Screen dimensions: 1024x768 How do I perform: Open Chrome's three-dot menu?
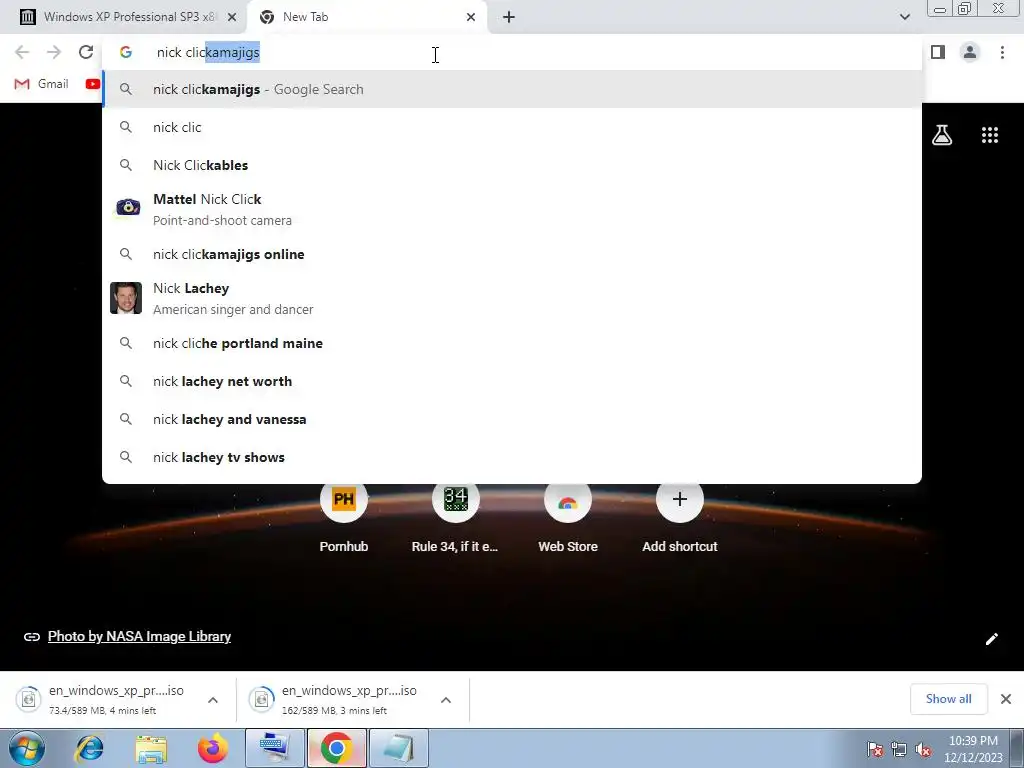click(x=1002, y=52)
